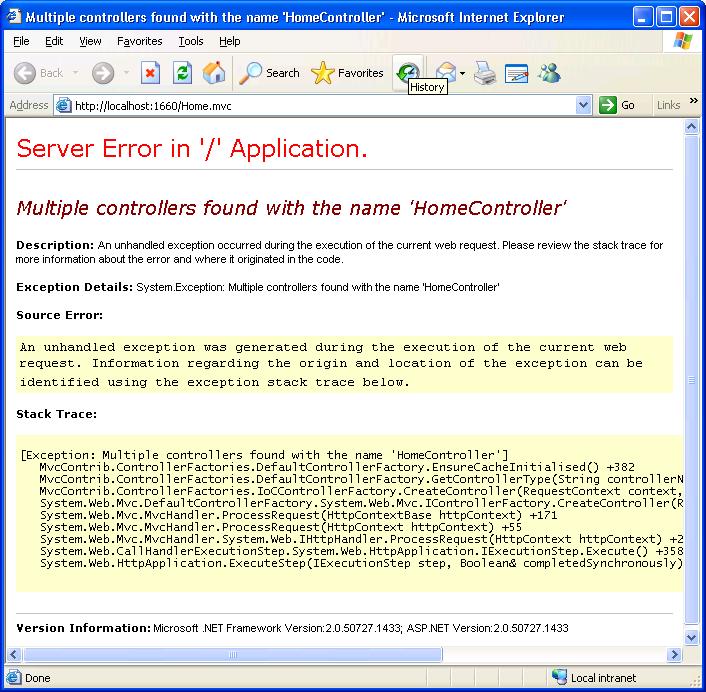The width and height of the screenshot is (706, 692).
Task: Open the View menu
Action: pyautogui.click(x=90, y=41)
